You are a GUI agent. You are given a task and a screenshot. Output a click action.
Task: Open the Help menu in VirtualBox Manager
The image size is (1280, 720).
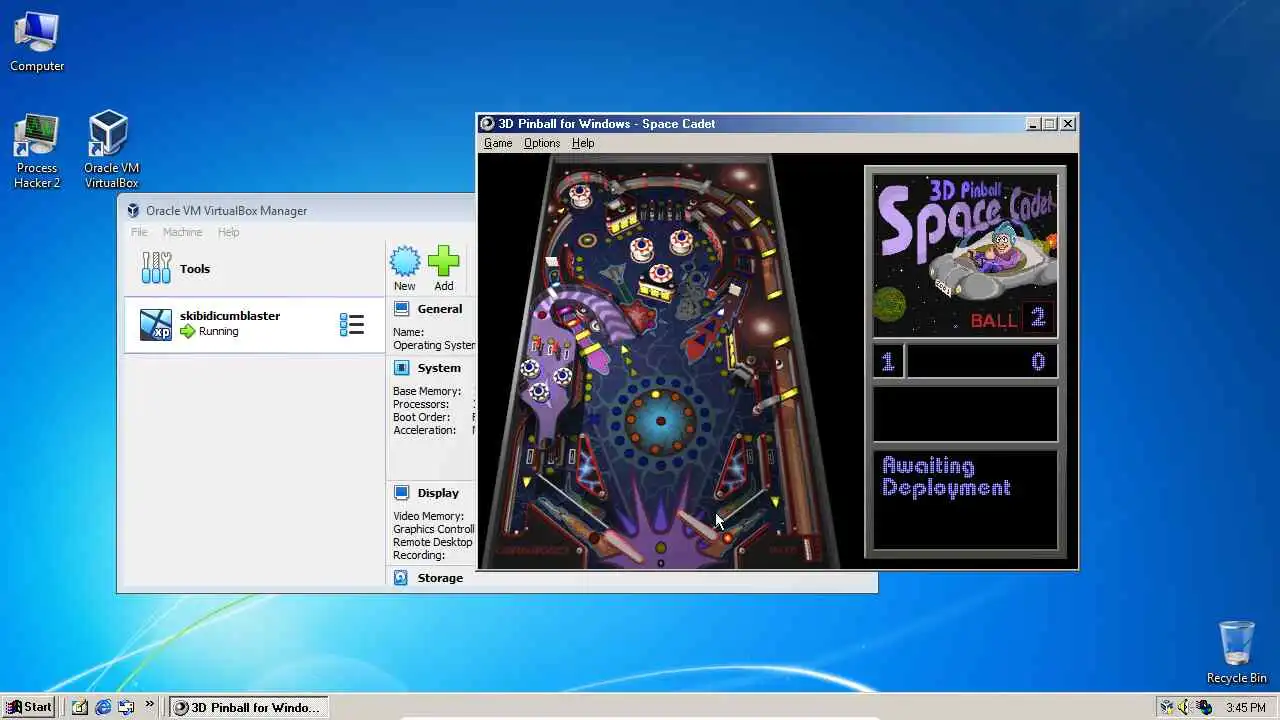[229, 232]
